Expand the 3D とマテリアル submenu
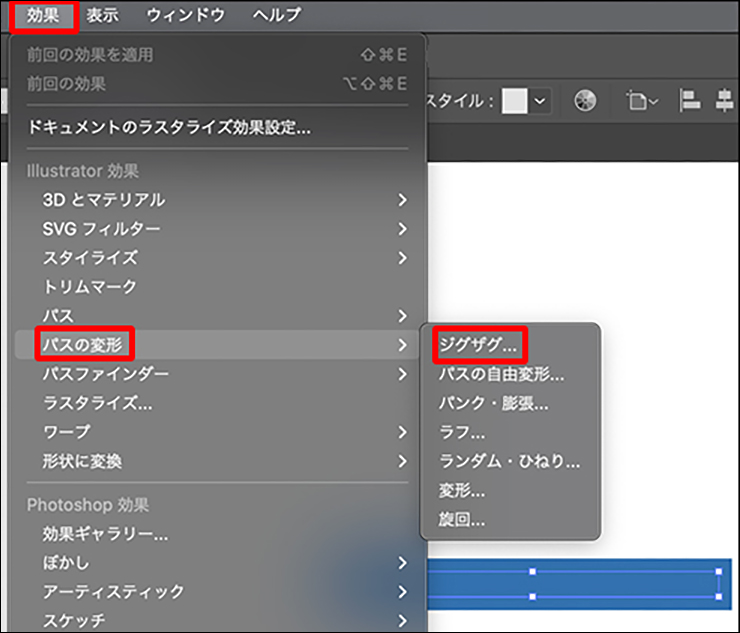 coord(104,200)
